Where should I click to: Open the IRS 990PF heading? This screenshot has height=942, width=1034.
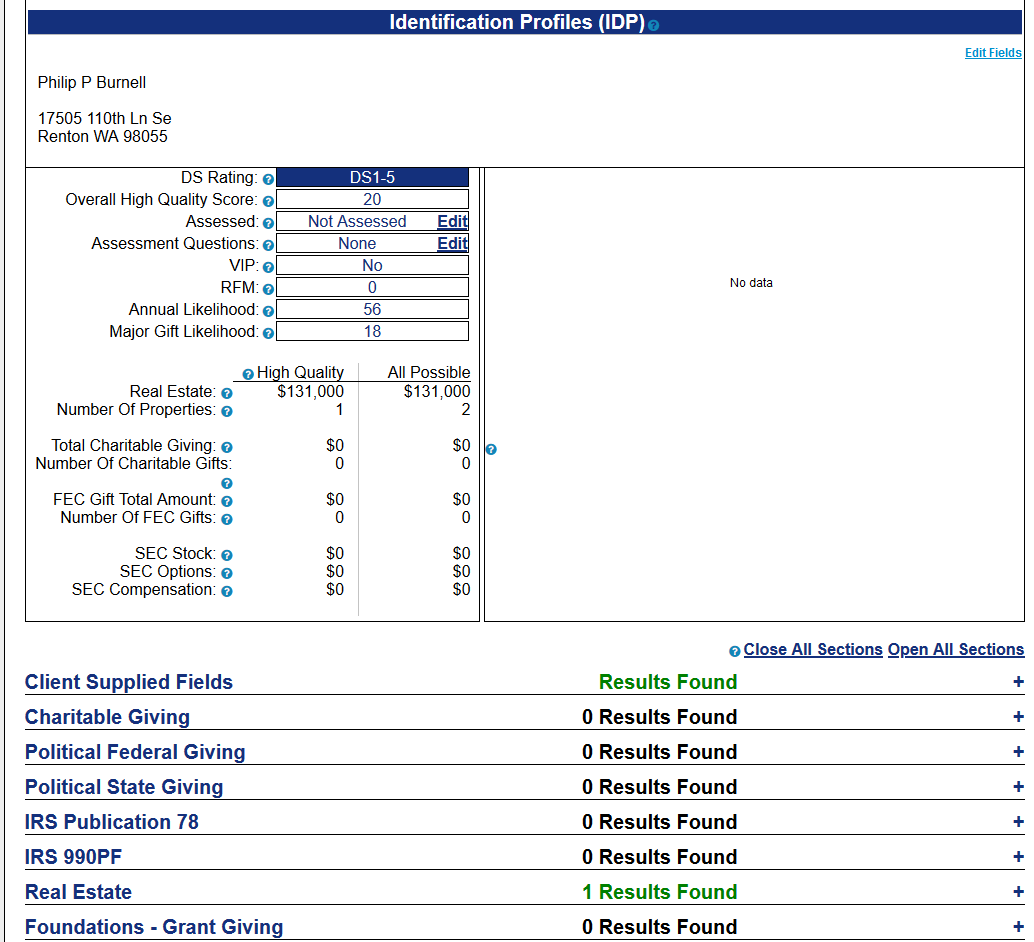pos(73,857)
